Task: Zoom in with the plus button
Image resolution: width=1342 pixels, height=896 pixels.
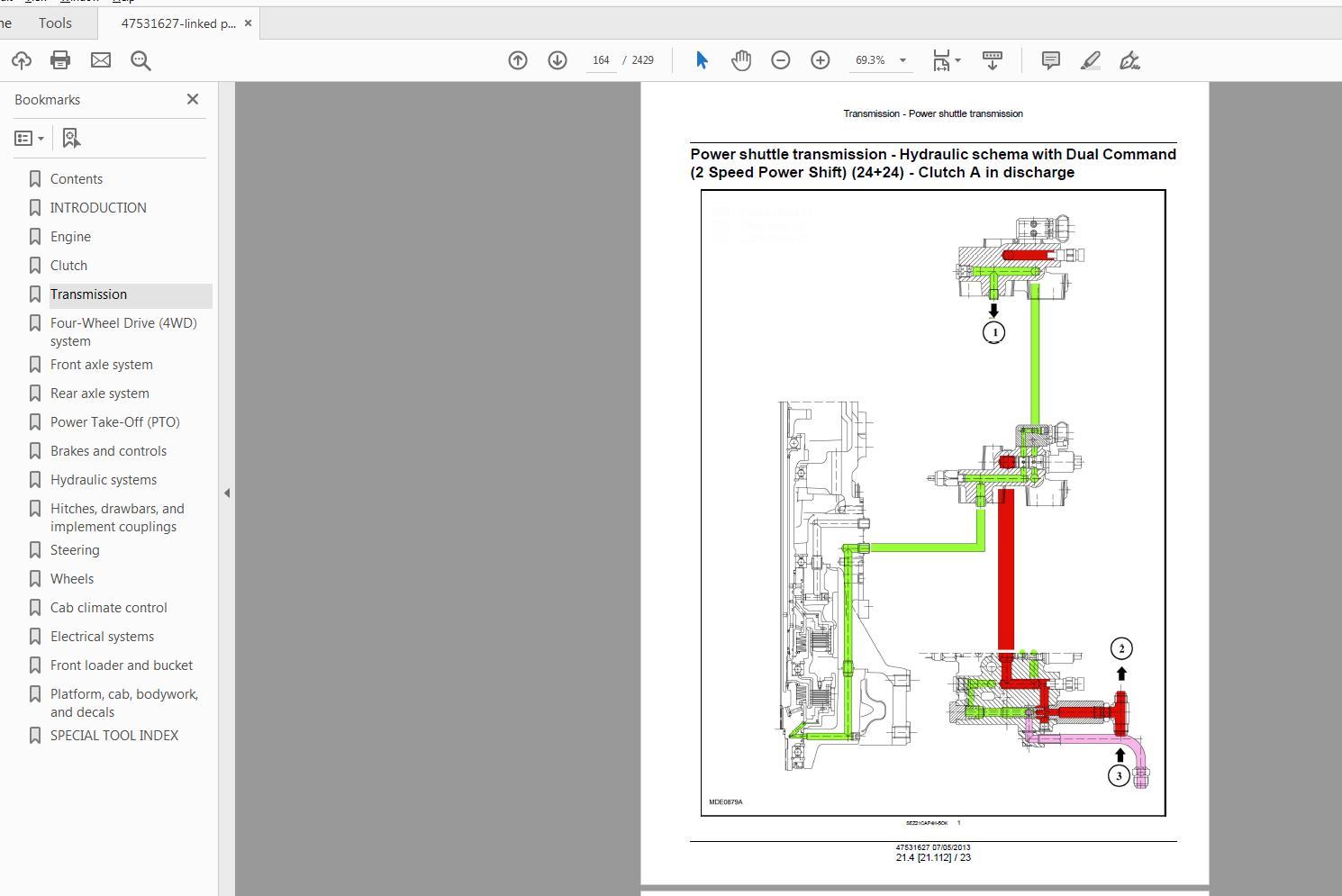Action: pyautogui.click(x=821, y=60)
